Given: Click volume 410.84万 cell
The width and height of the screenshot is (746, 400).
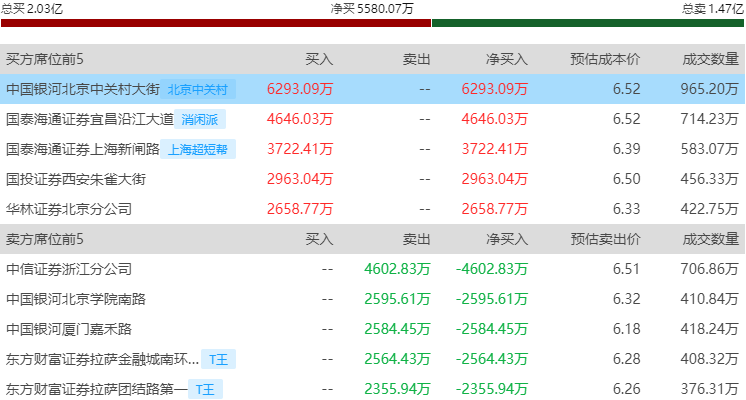Looking at the screenshot, I should tap(709, 299).
